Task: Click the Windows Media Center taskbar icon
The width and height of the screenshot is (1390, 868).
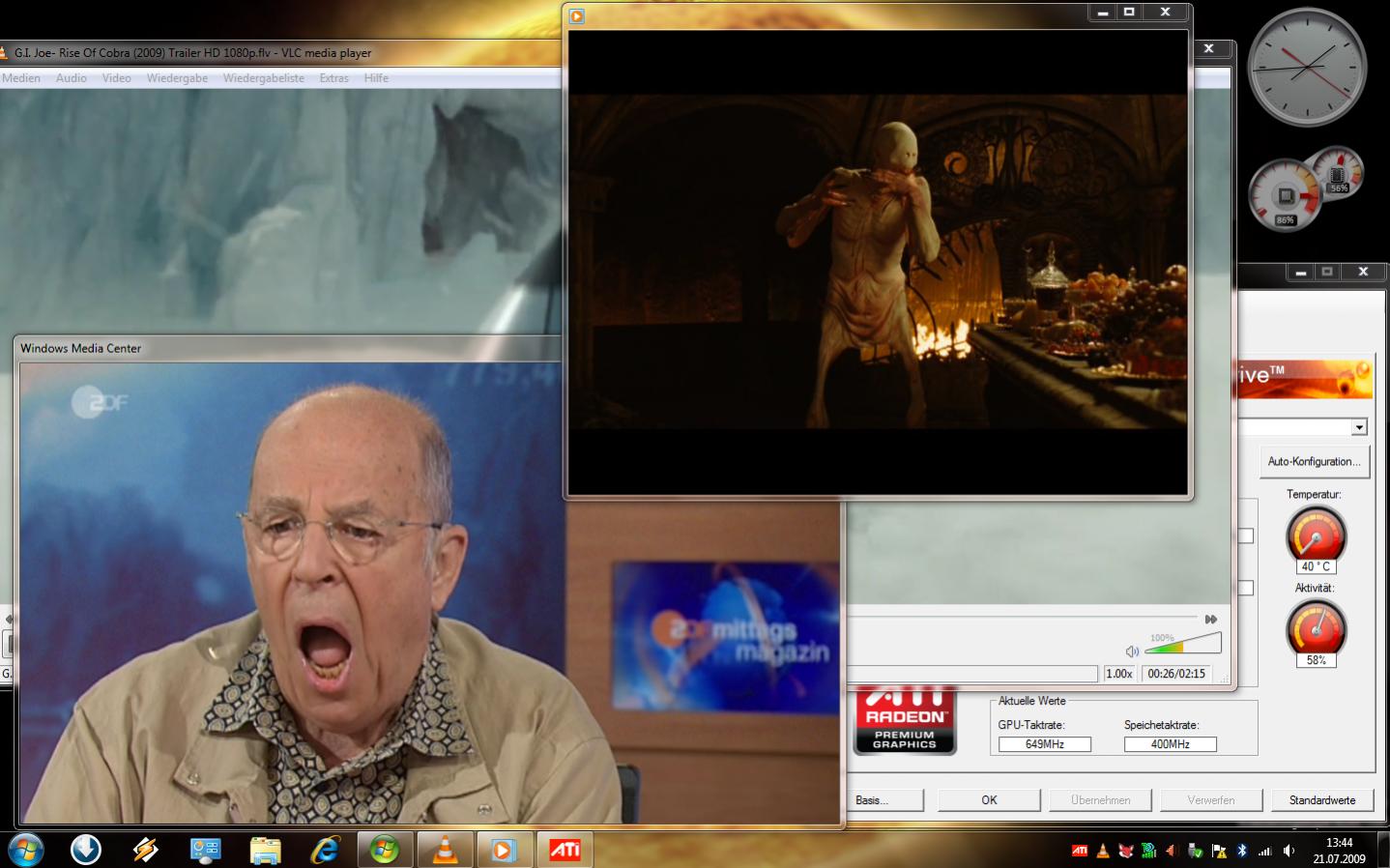Action: coord(385,850)
